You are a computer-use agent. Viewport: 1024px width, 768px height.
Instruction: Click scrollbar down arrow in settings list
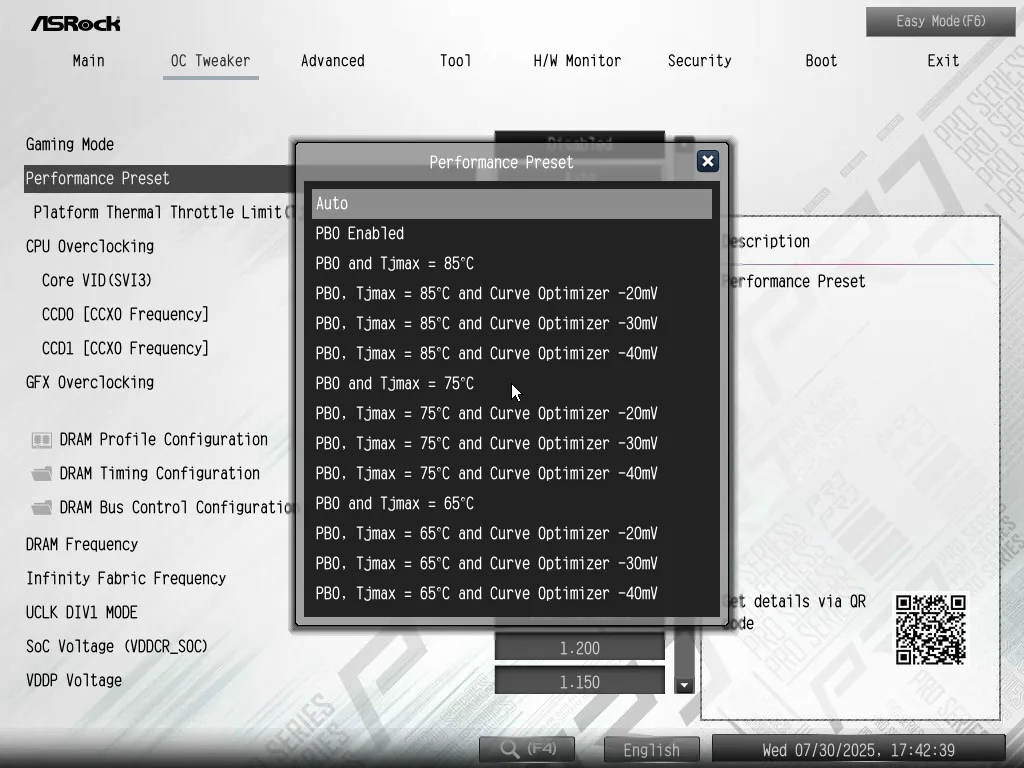click(684, 685)
